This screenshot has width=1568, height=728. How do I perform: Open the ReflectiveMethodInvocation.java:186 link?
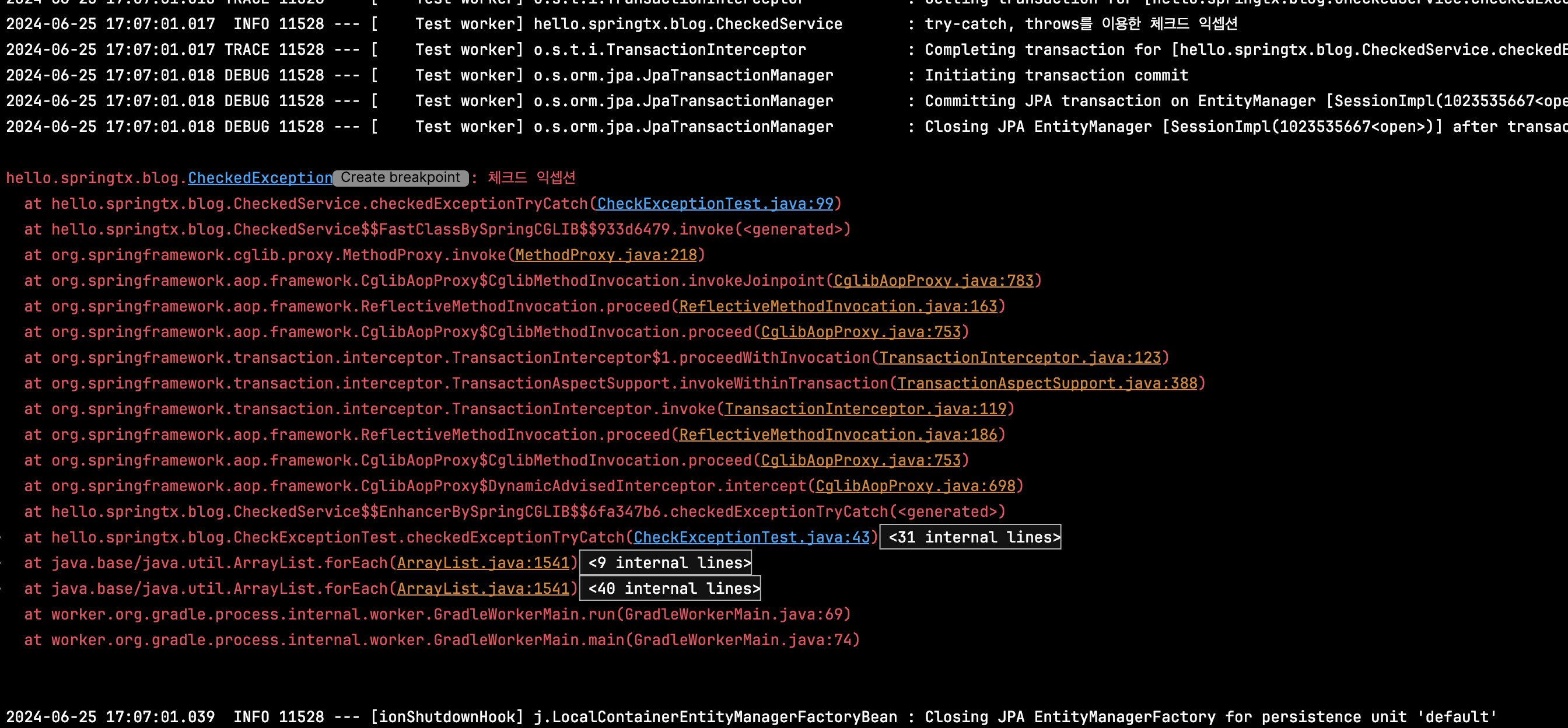point(838,435)
